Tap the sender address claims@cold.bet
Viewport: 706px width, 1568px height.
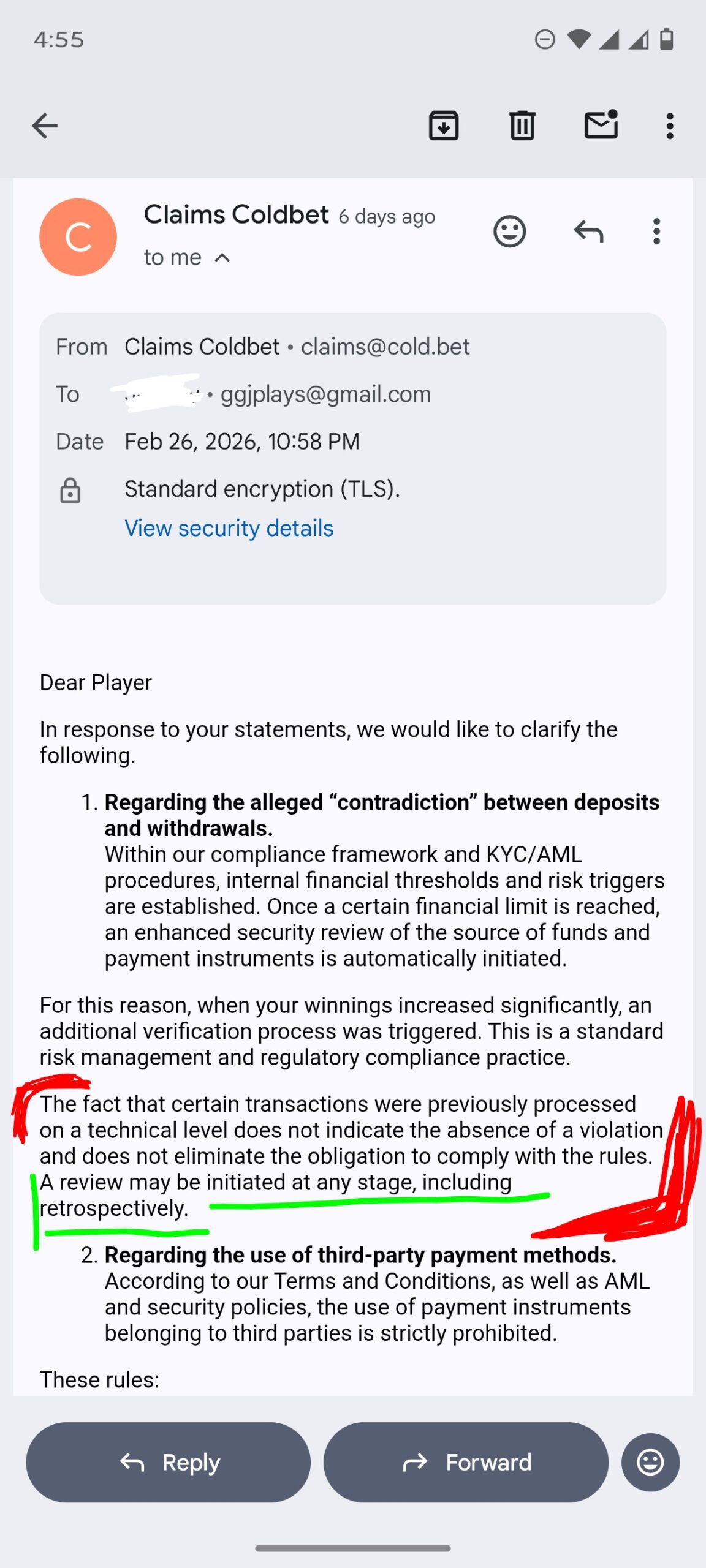385,347
